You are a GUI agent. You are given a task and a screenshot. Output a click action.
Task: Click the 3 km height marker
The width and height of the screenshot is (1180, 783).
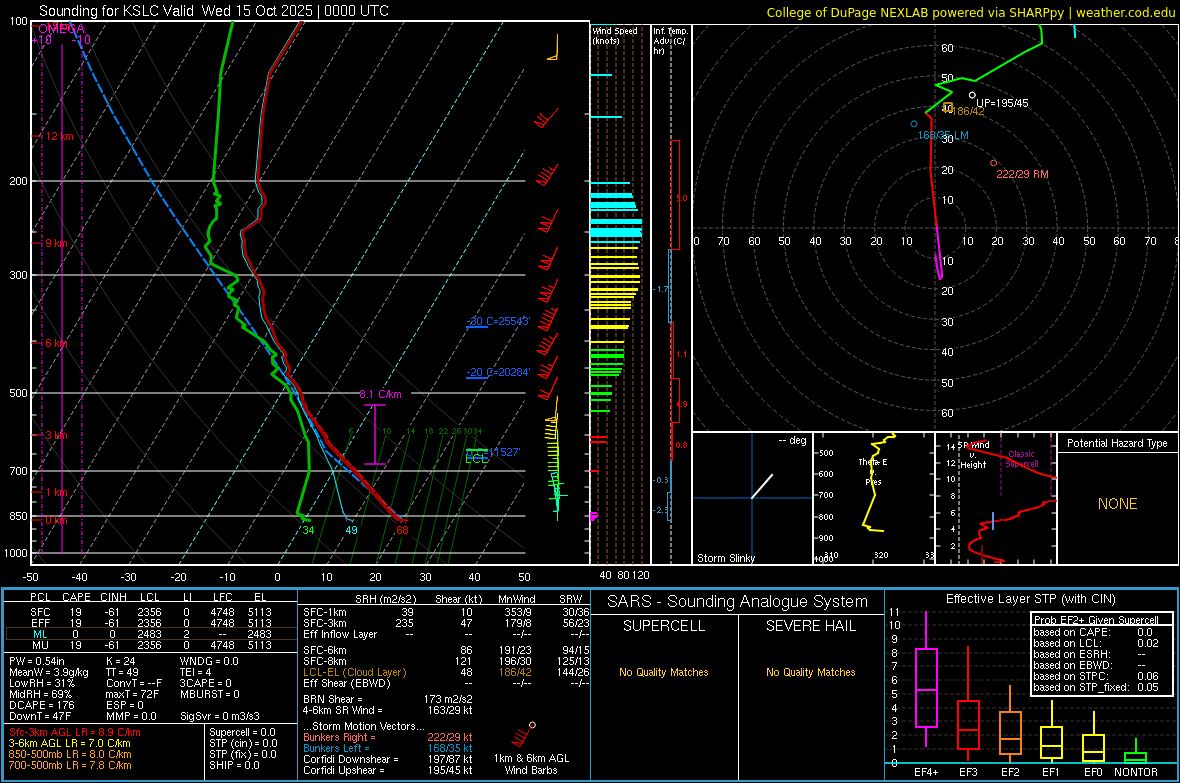tap(56, 435)
